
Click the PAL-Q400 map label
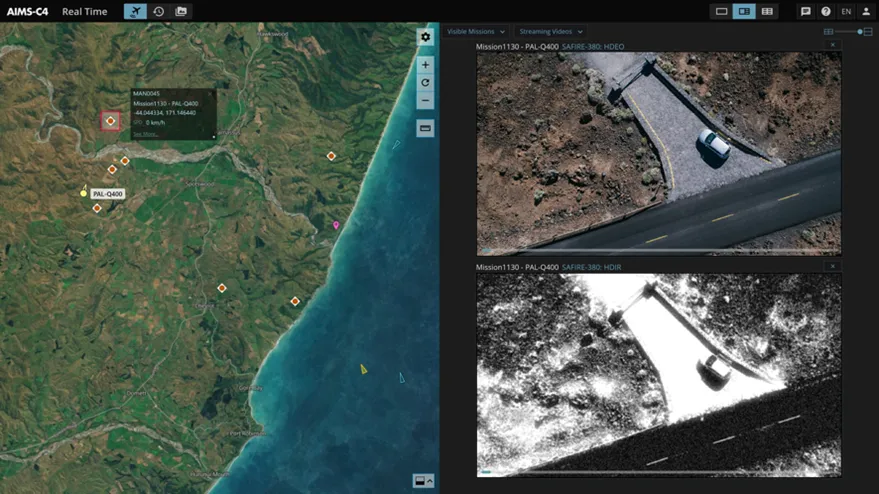[108, 194]
